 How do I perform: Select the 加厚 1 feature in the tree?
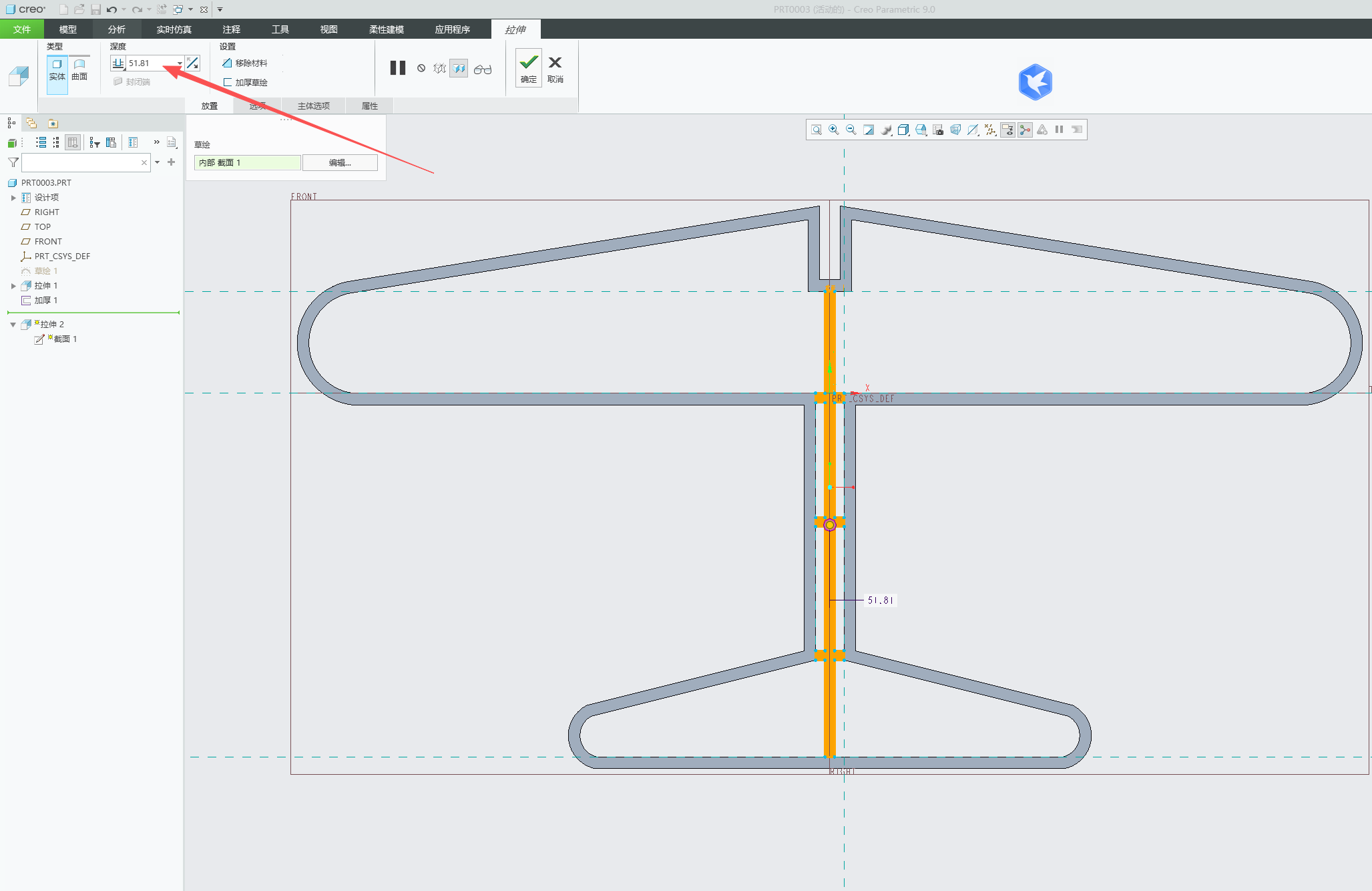click(39, 301)
